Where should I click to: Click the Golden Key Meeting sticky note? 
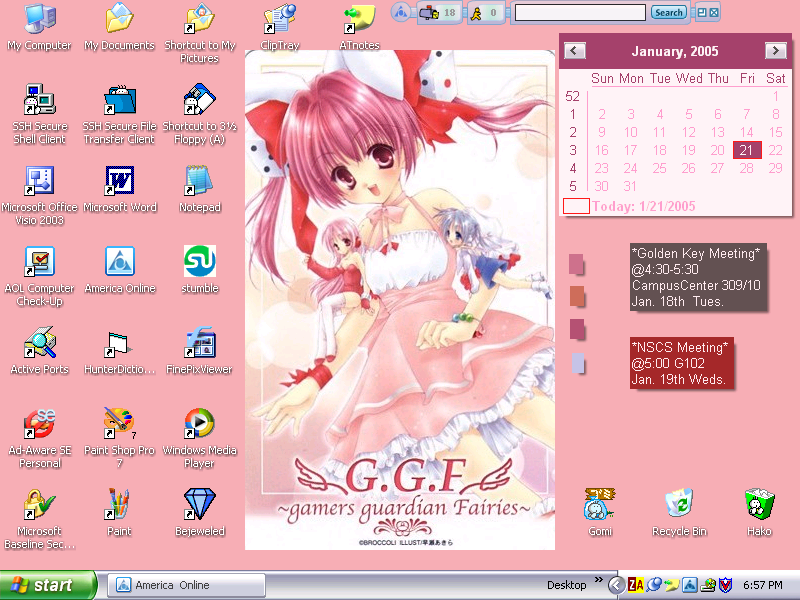click(698, 277)
